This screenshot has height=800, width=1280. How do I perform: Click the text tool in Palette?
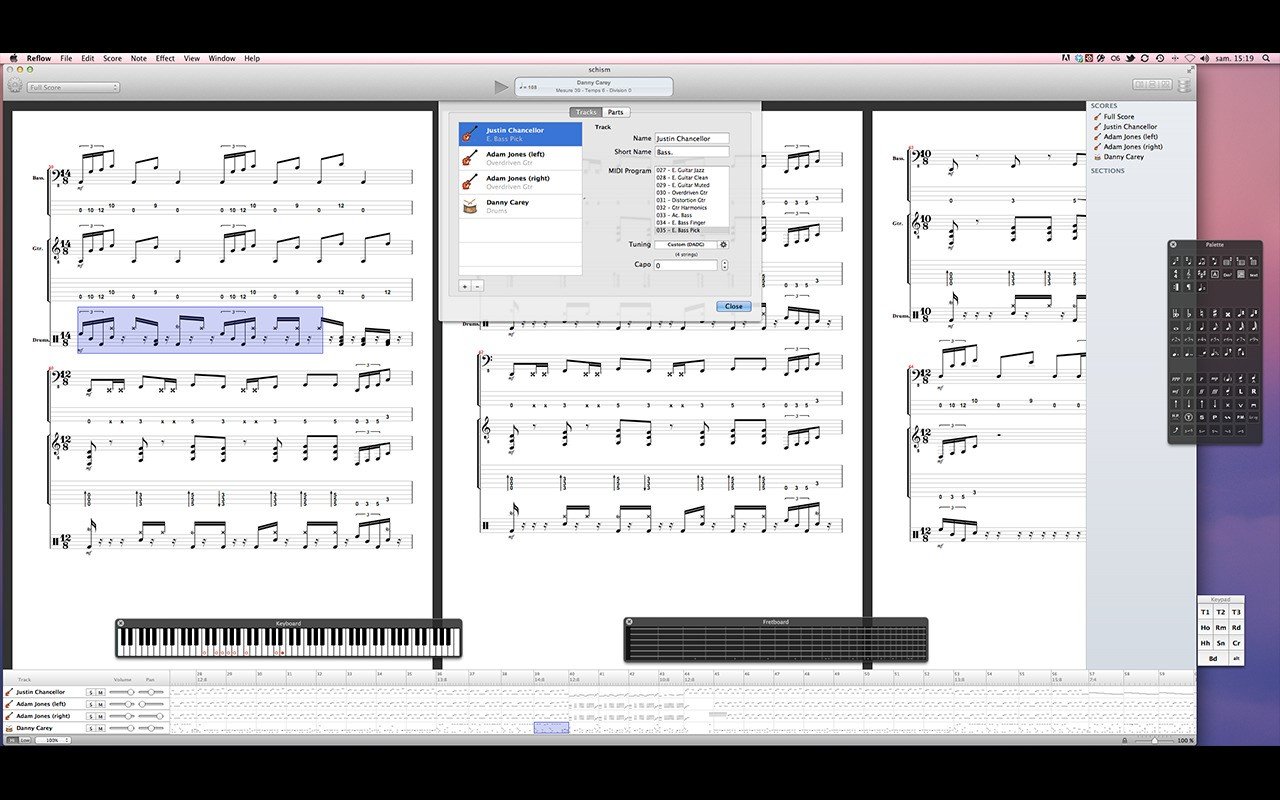[1253, 273]
